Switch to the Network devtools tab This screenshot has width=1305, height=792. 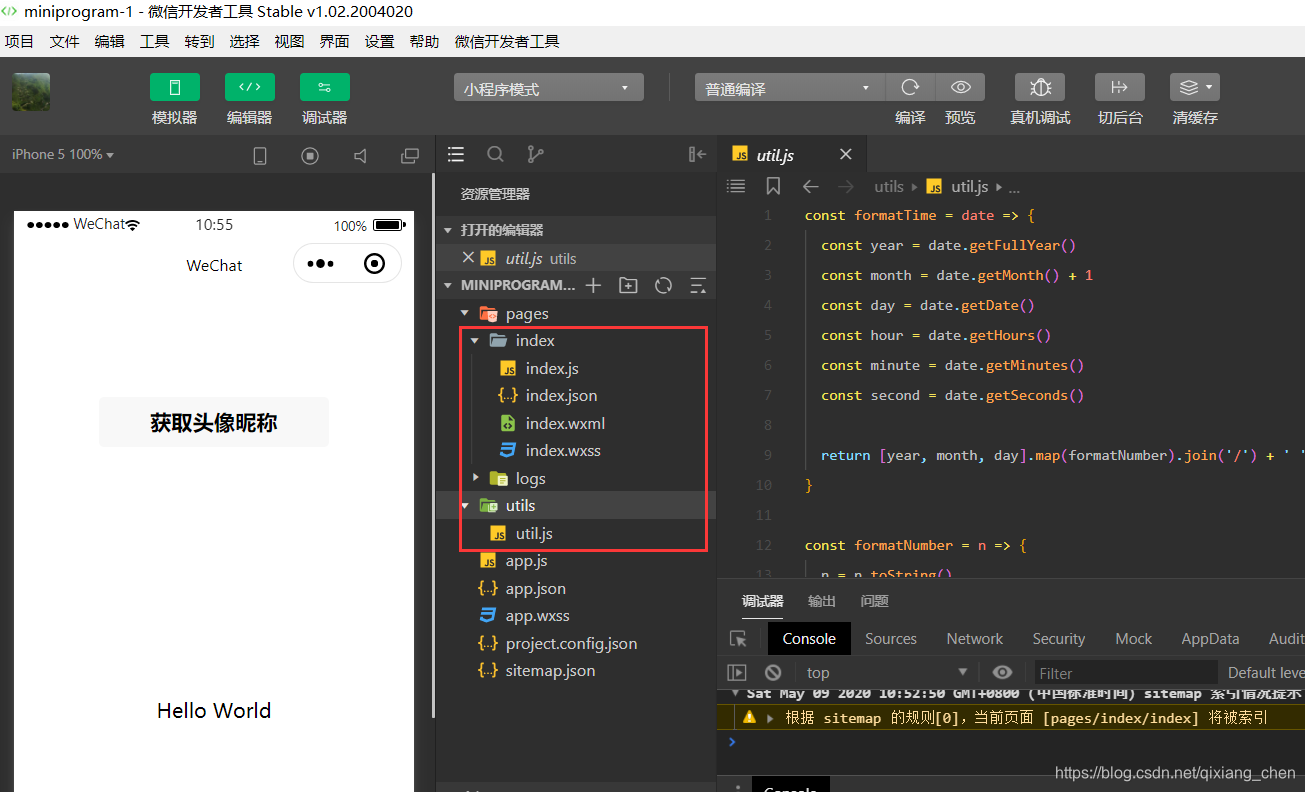(975, 639)
